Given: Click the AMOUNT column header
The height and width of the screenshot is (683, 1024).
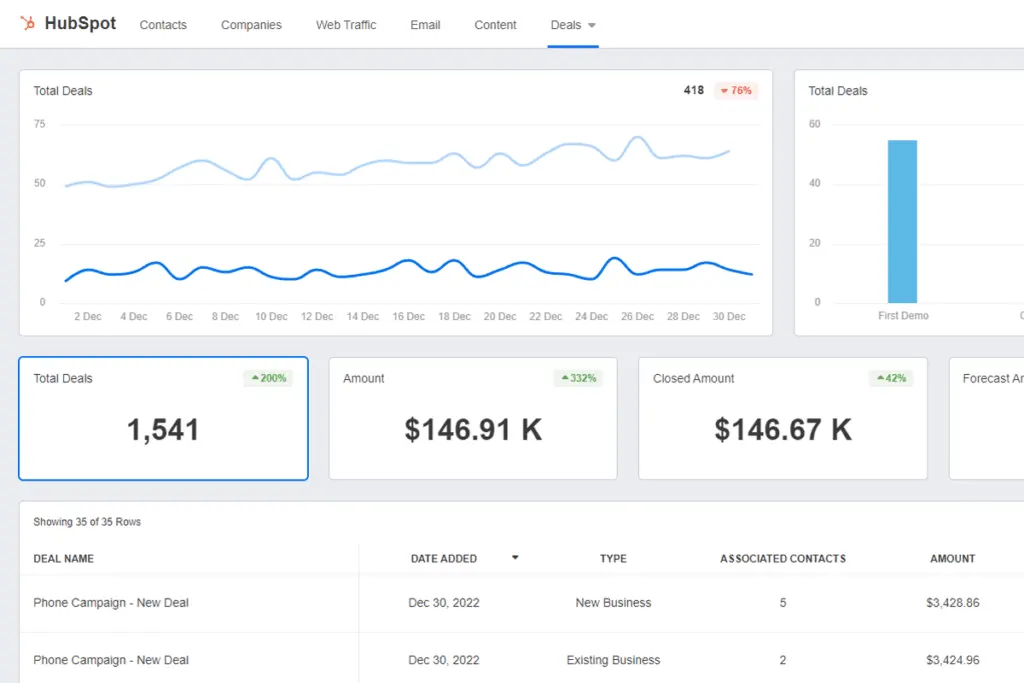Looking at the screenshot, I should point(953,559).
